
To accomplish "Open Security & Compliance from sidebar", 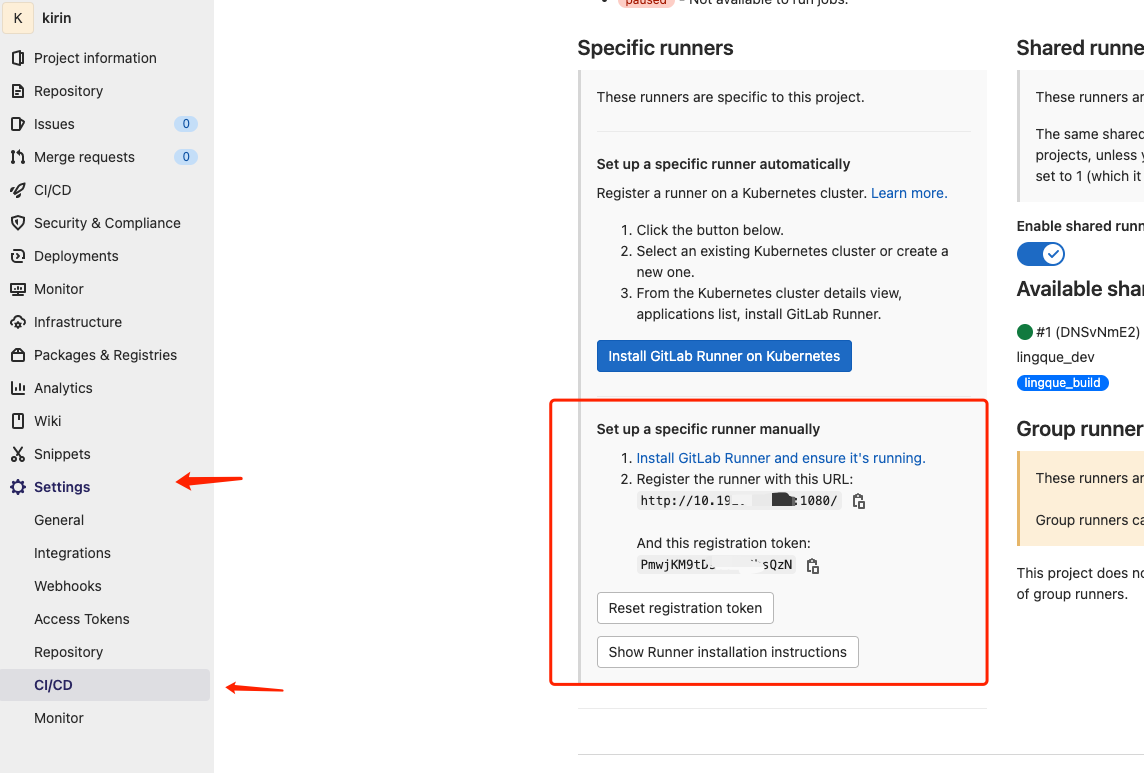I will point(107,223).
